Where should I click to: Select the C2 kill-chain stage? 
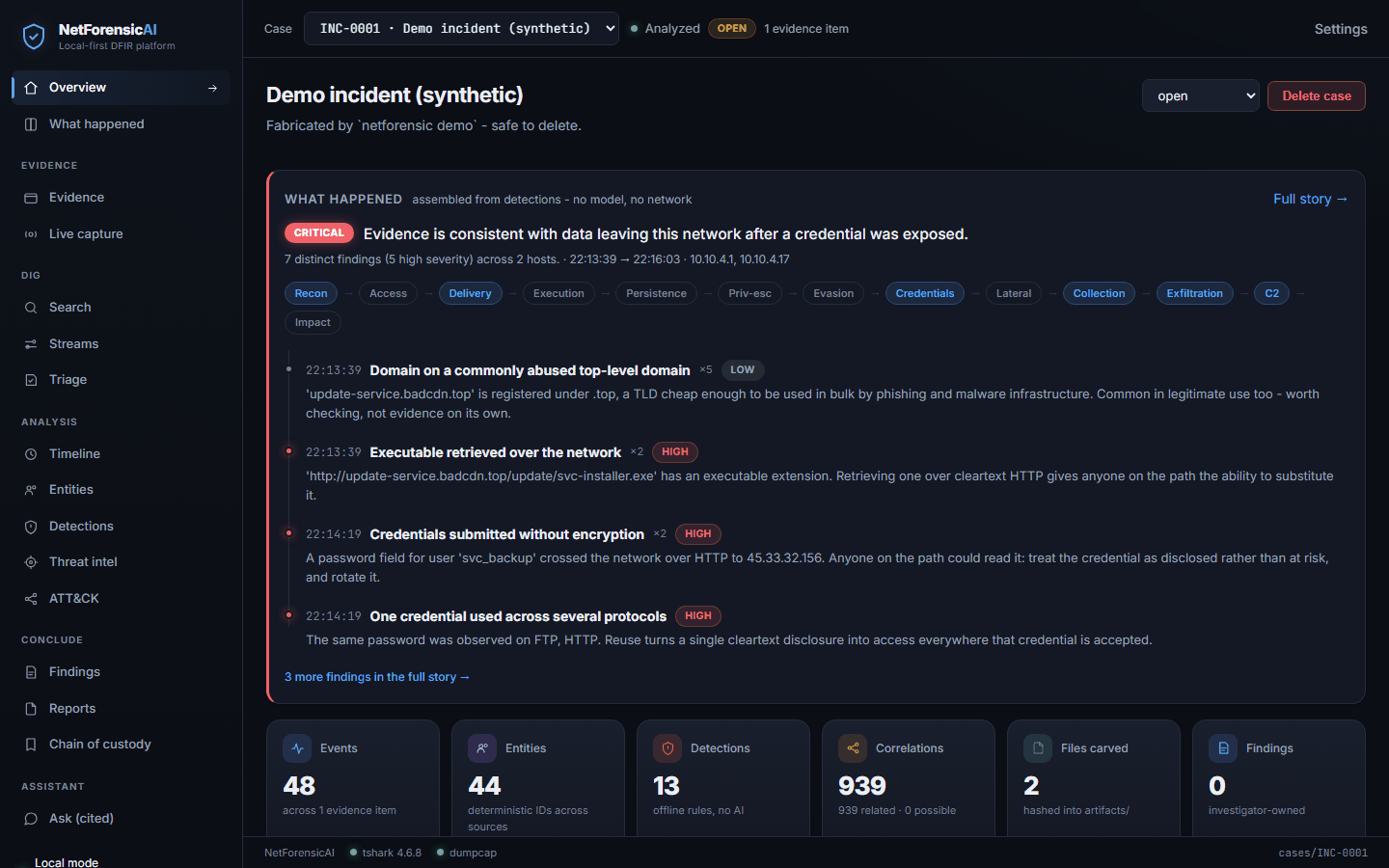1272,293
